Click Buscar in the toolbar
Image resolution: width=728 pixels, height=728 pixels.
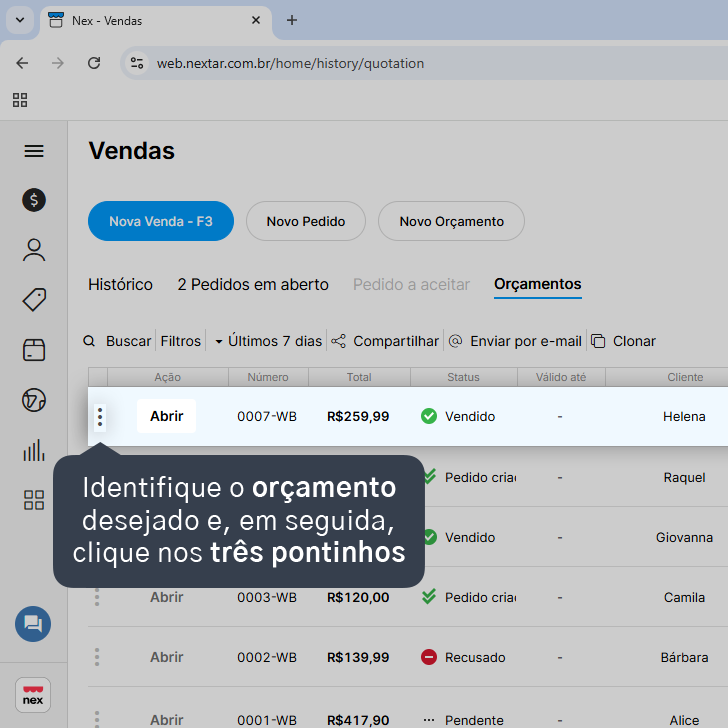[x=129, y=341]
